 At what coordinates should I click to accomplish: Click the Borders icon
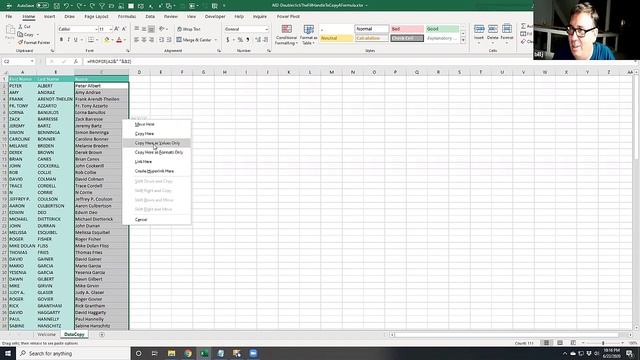(91, 40)
